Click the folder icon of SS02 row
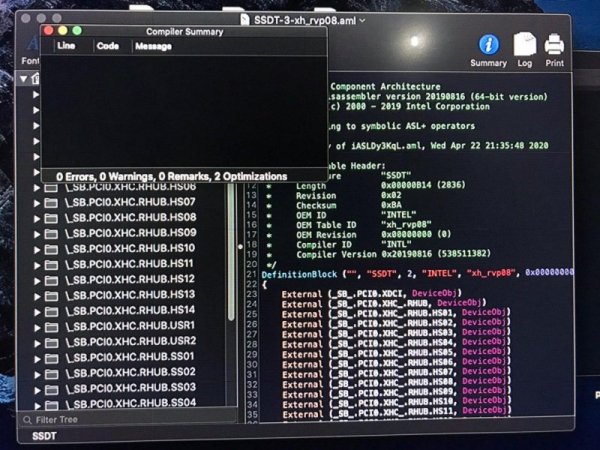This screenshot has width=600, height=450. (x=51, y=374)
